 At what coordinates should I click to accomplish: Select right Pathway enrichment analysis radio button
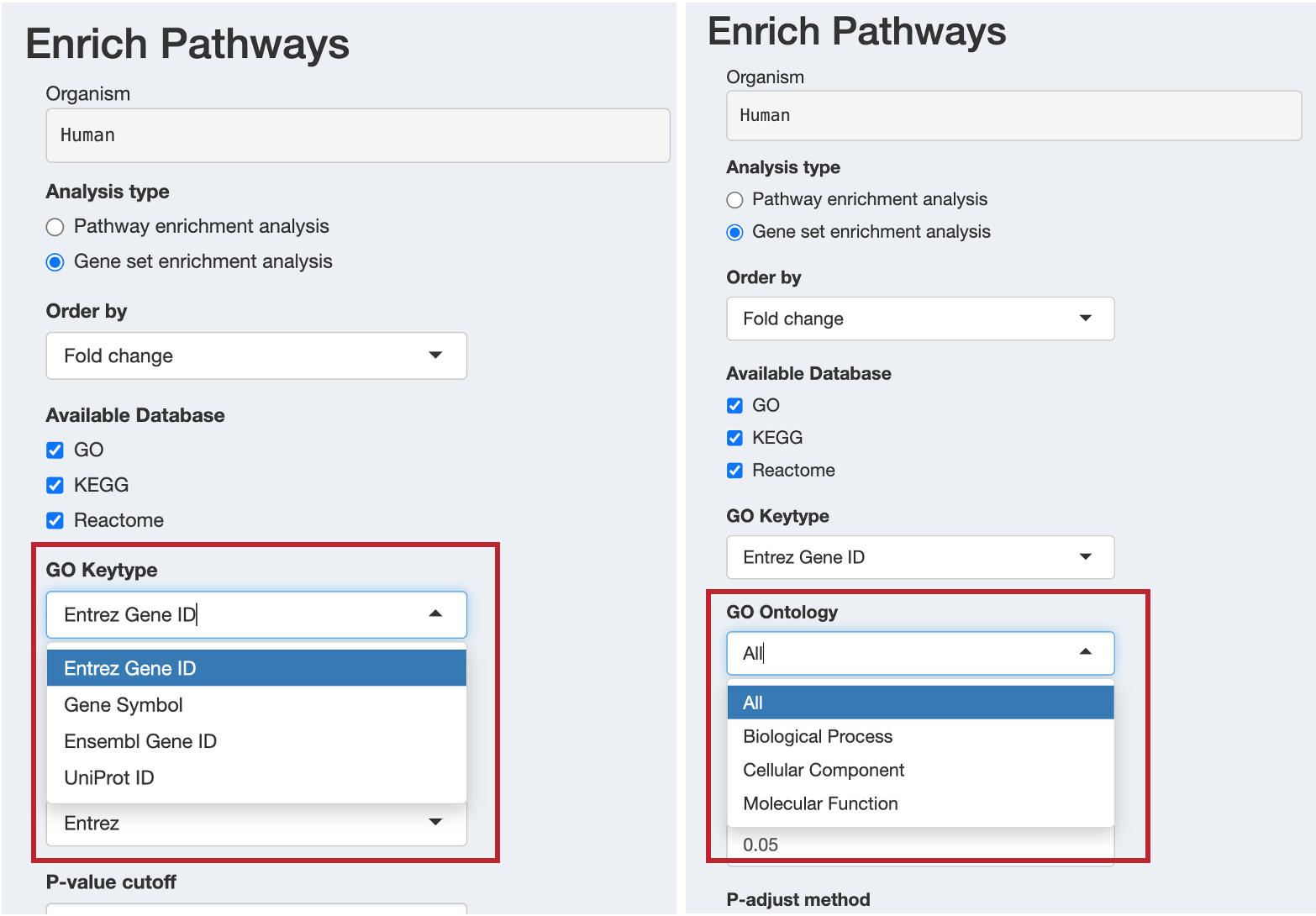point(735,200)
